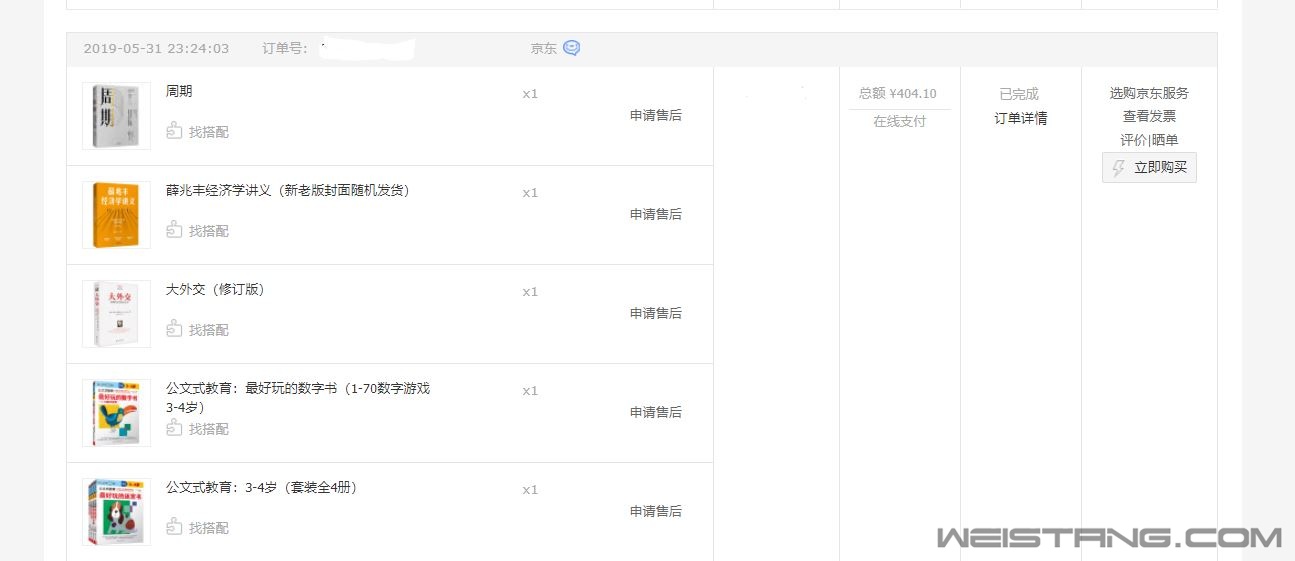Click 申请售后 for 最好玩的数字书
Viewport: 1295px width, 561px height.
(x=656, y=412)
